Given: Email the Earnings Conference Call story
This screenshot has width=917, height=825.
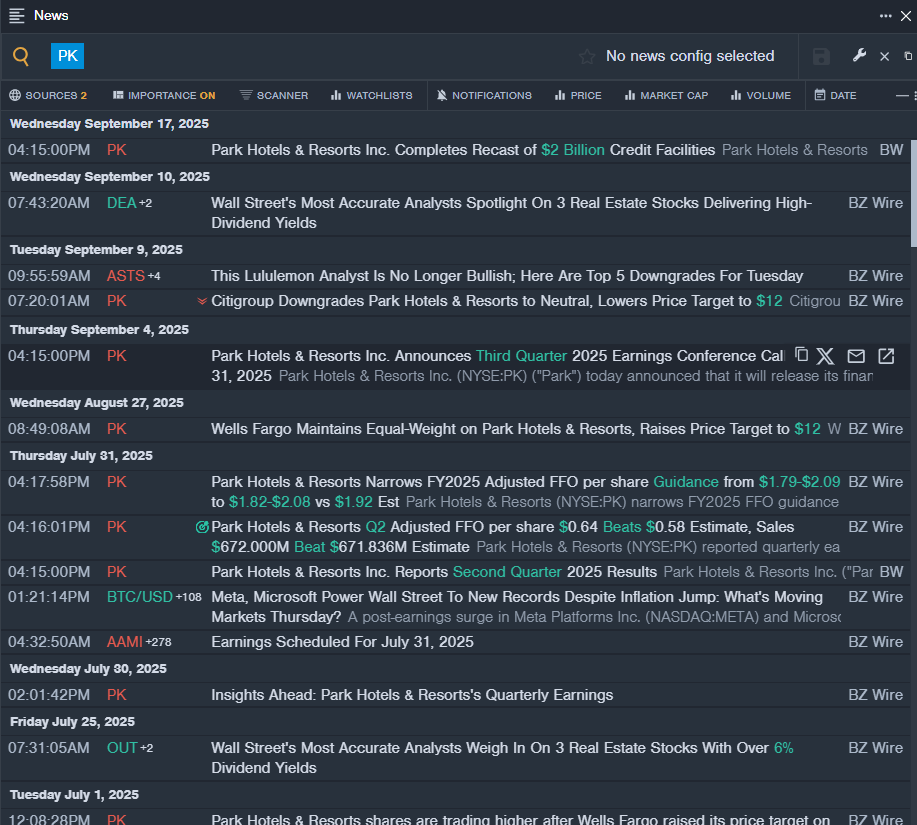Looking at the screenshot, I should click(856, 356).
